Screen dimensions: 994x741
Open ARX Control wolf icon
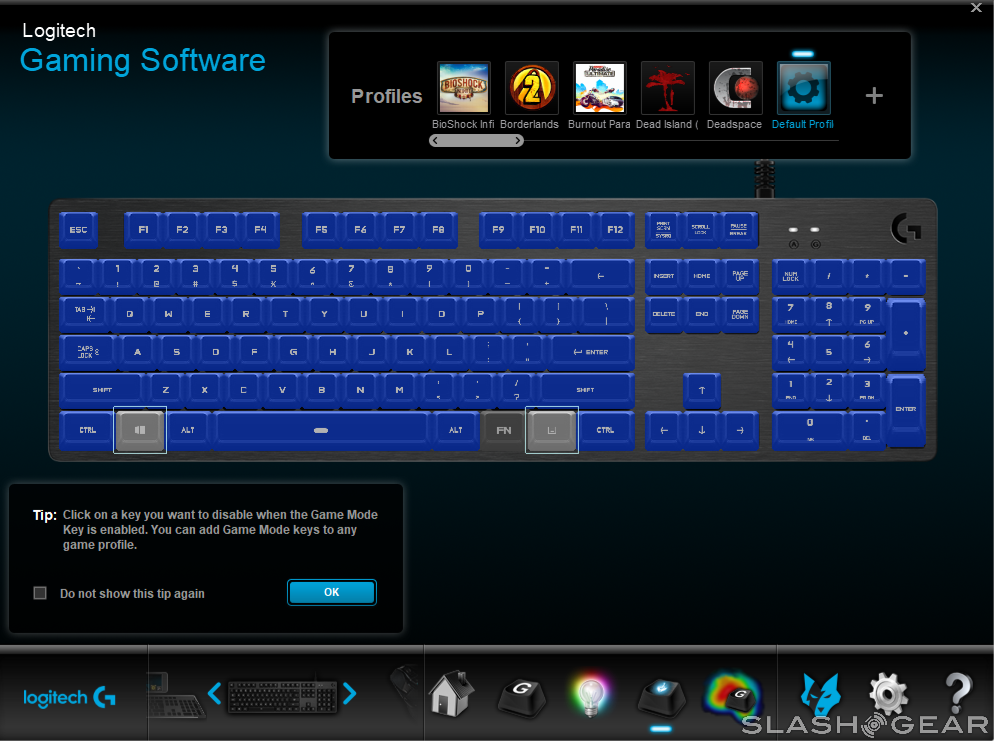tap(820, 695)
